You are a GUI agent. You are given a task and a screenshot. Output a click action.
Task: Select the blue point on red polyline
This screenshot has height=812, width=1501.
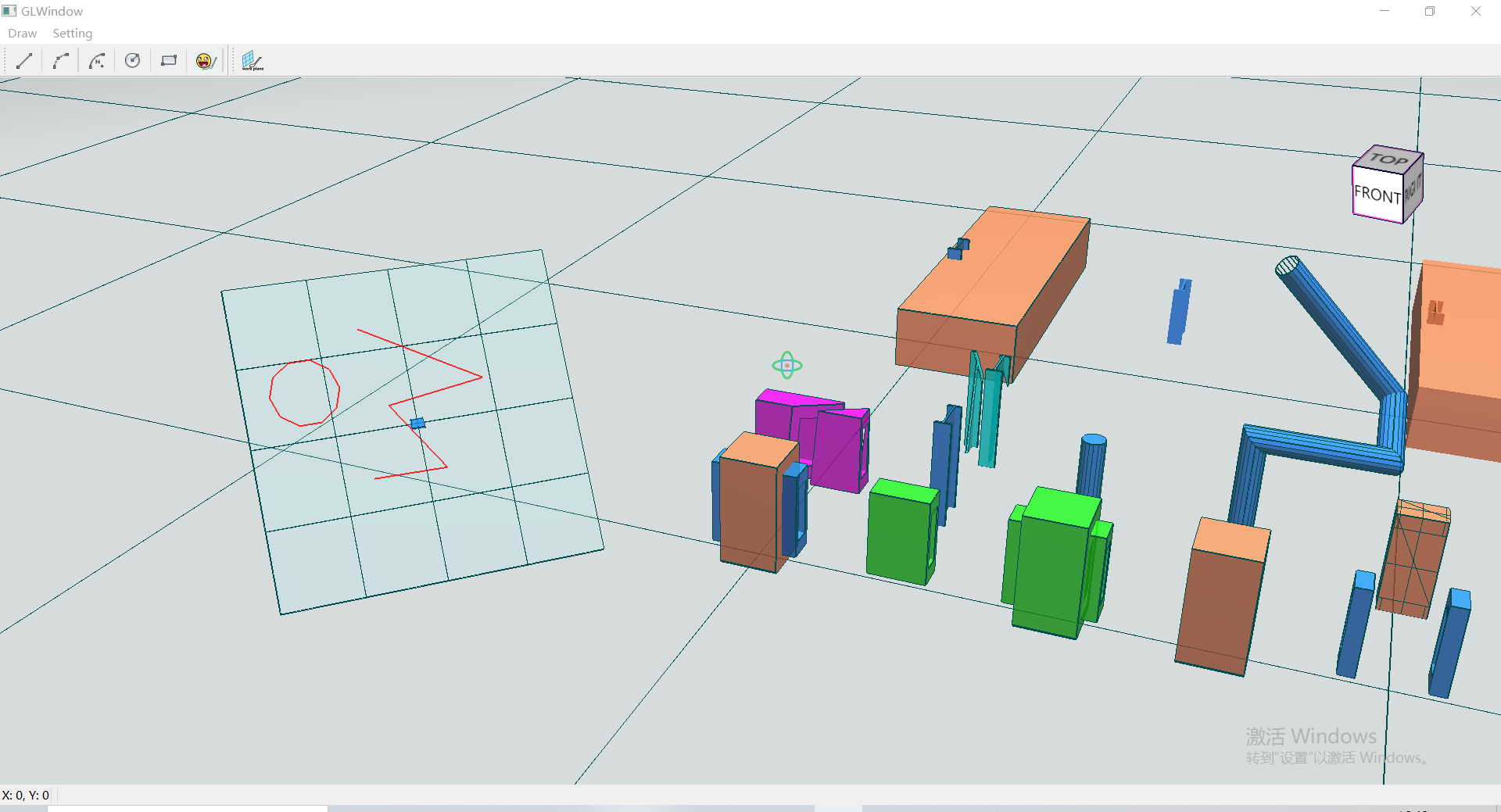tap(417, 423)
